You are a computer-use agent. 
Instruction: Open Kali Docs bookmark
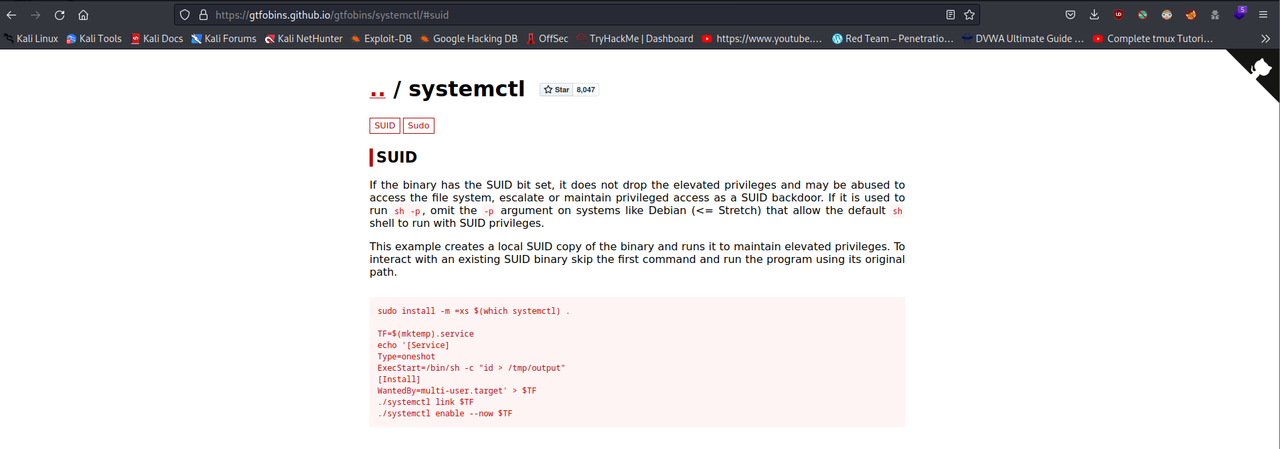[157, 39]
